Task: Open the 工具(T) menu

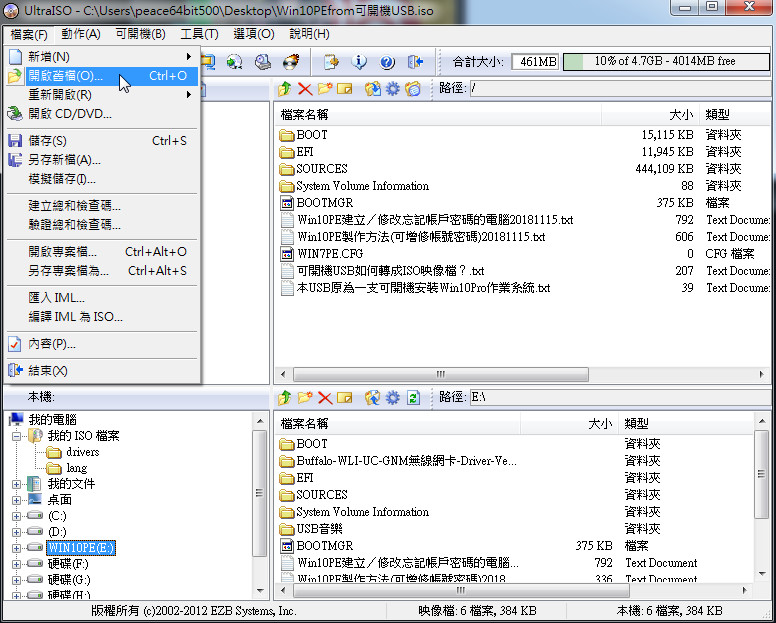Action: click(x=199, y=34)
